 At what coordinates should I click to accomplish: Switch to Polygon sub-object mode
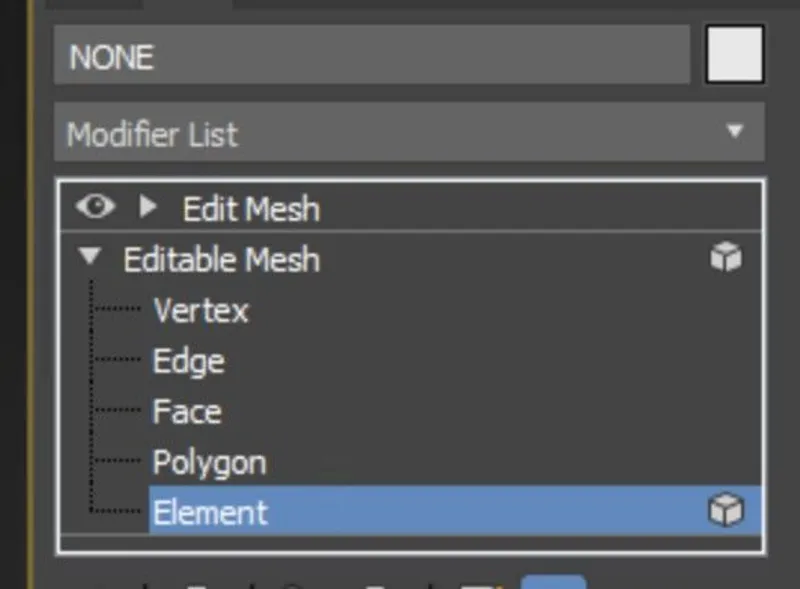[209, 461]
